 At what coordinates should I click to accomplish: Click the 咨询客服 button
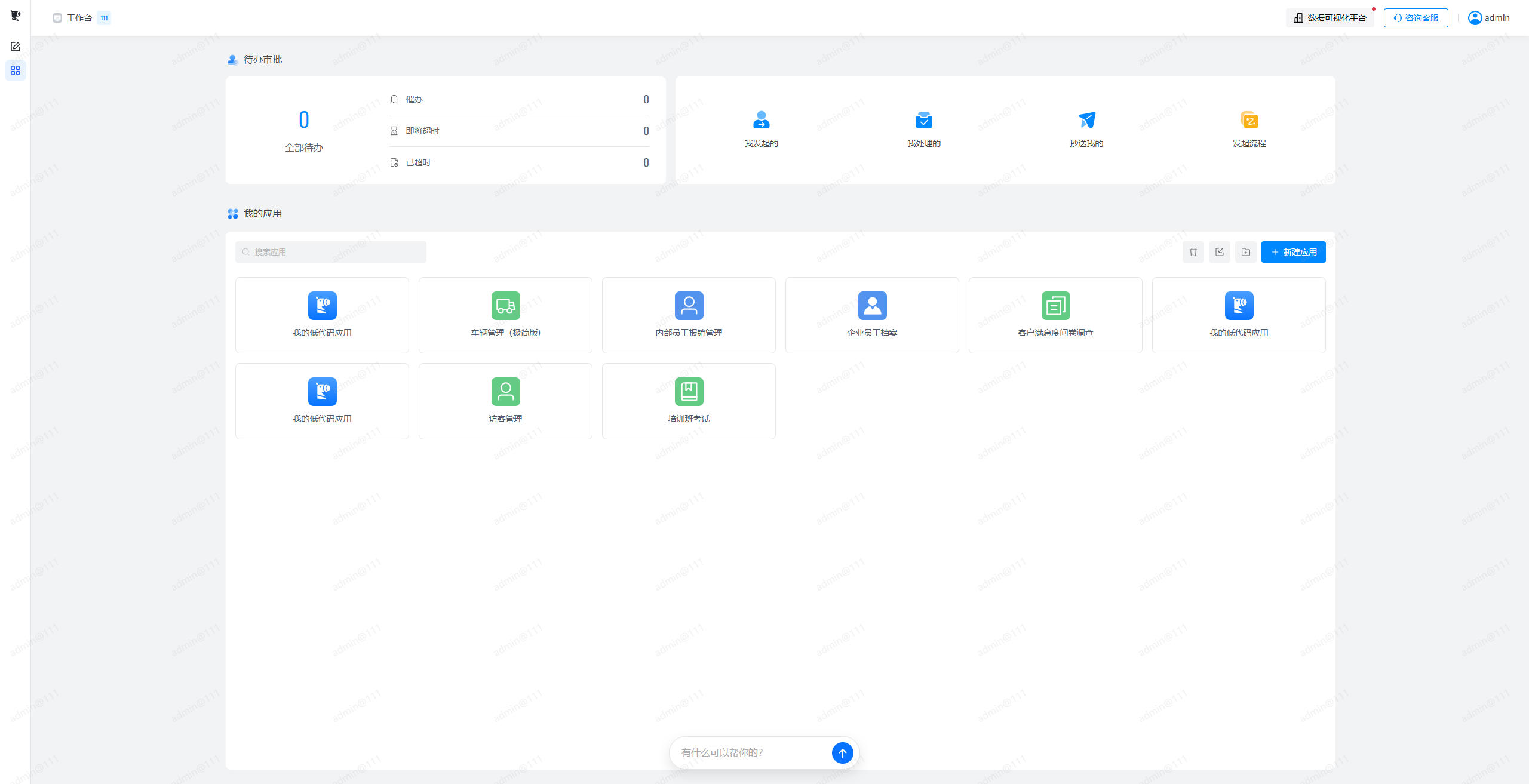tap(1416, 18)
